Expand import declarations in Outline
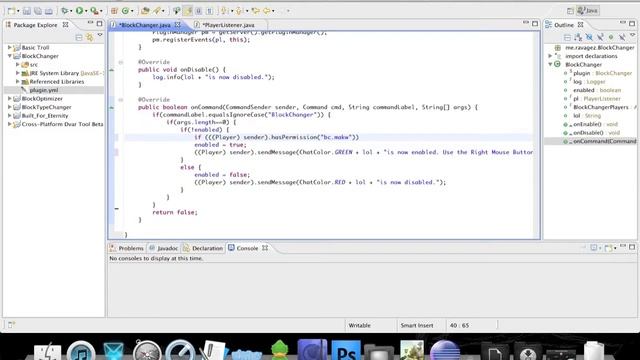Viewport: 640px width, 360px height. point(550,56)
